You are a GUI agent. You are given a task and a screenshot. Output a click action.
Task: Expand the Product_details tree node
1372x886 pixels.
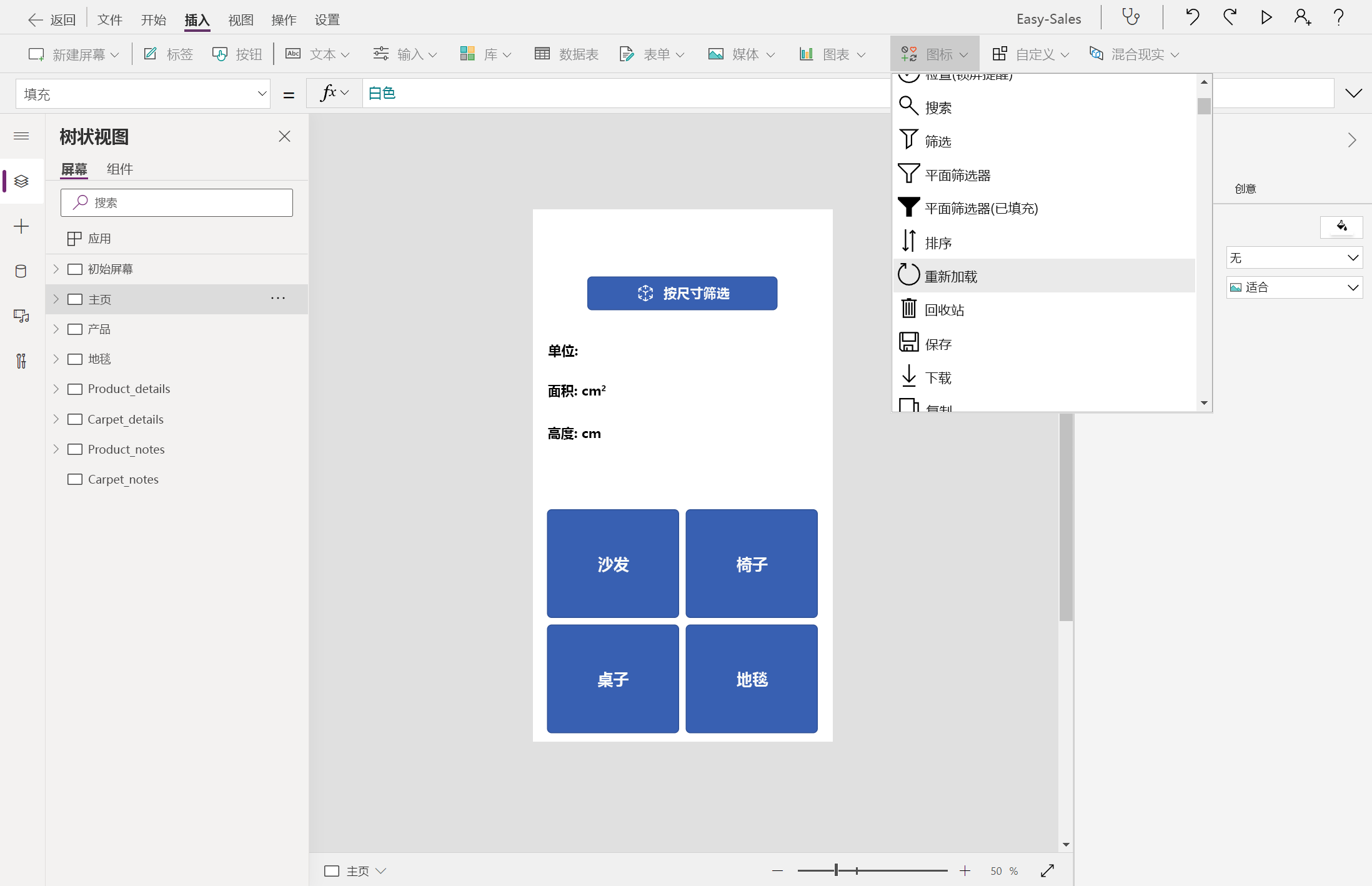[56, 389]
